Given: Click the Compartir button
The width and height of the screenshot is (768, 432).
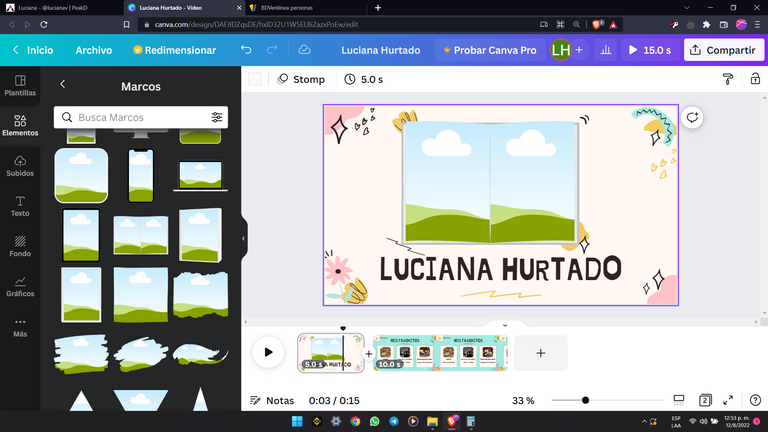Looking at the screenshot, I should coord(723,50).
